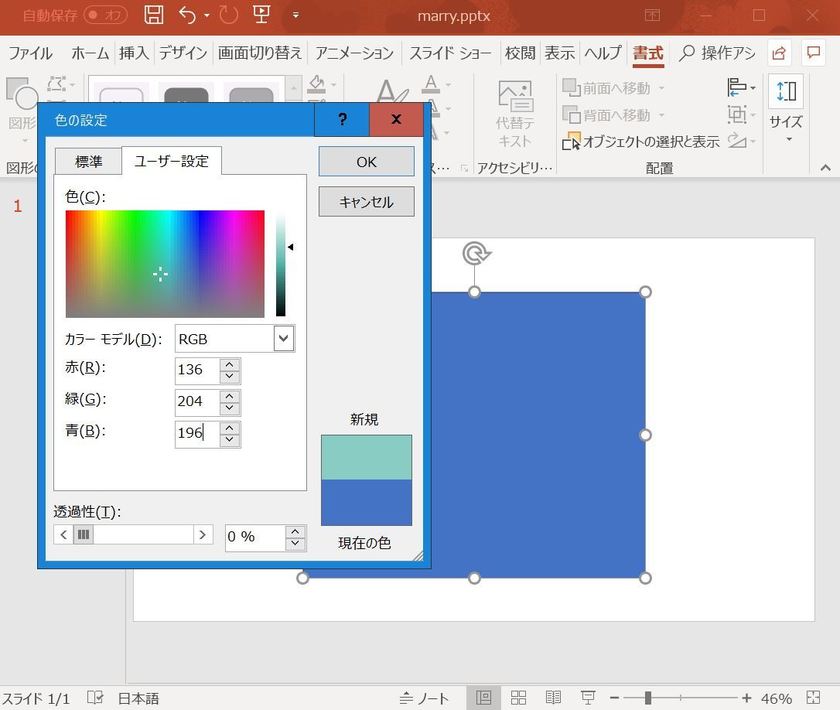Open the quick access toolbar customization menu

[295, 16]
